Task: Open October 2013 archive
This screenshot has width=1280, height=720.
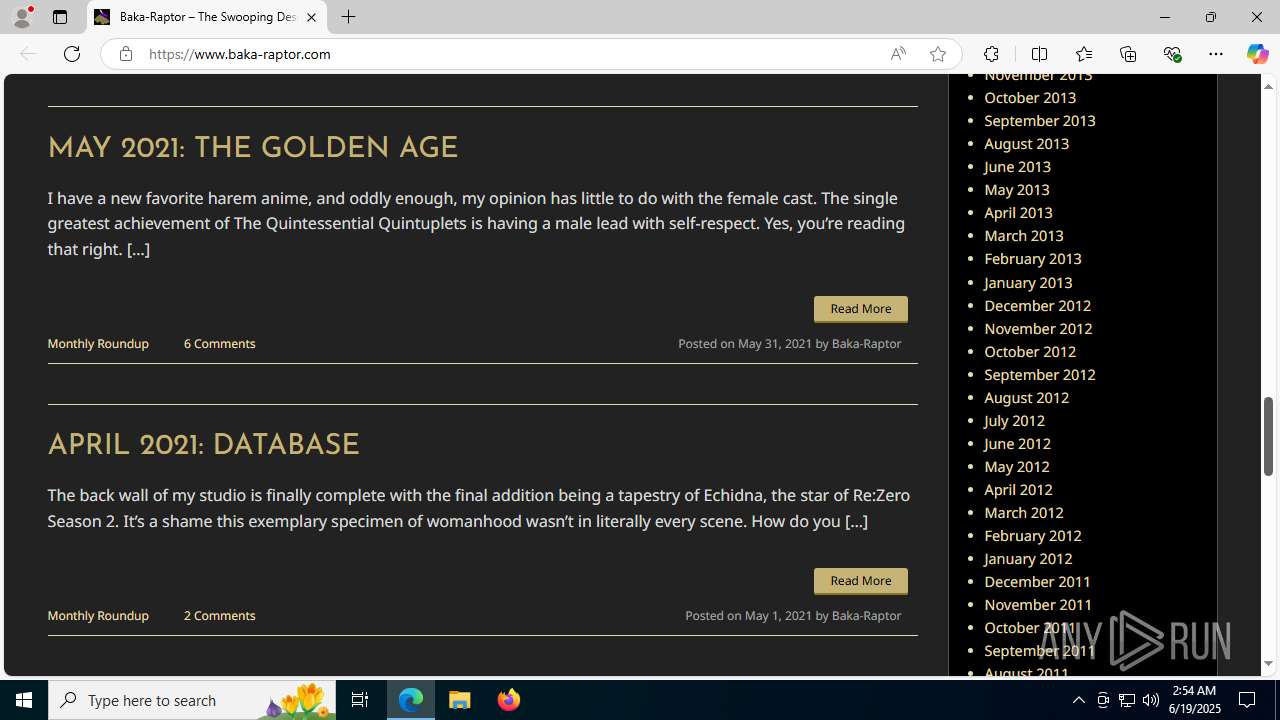Action: click(x=1030, y=97)
